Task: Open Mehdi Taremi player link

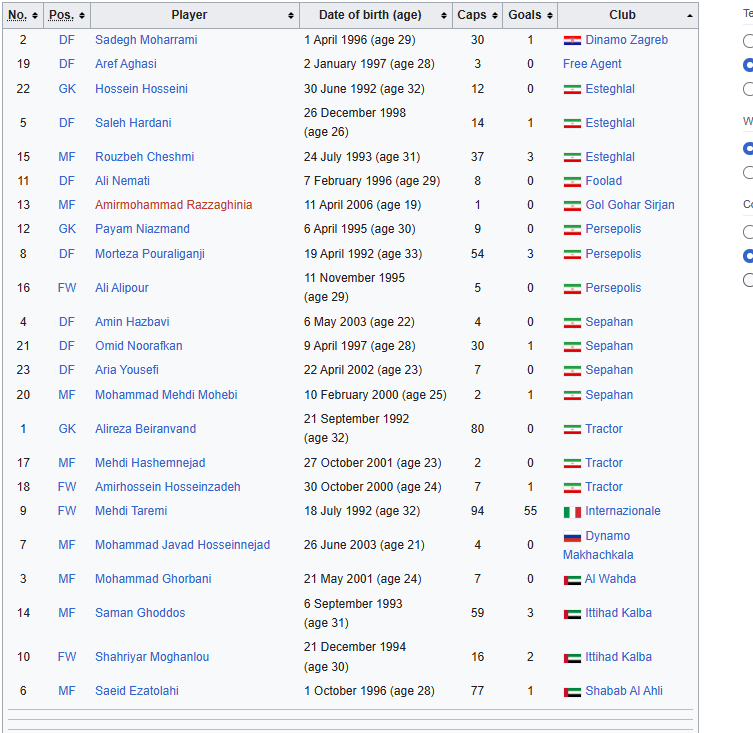Action: [x=131, y=511]
